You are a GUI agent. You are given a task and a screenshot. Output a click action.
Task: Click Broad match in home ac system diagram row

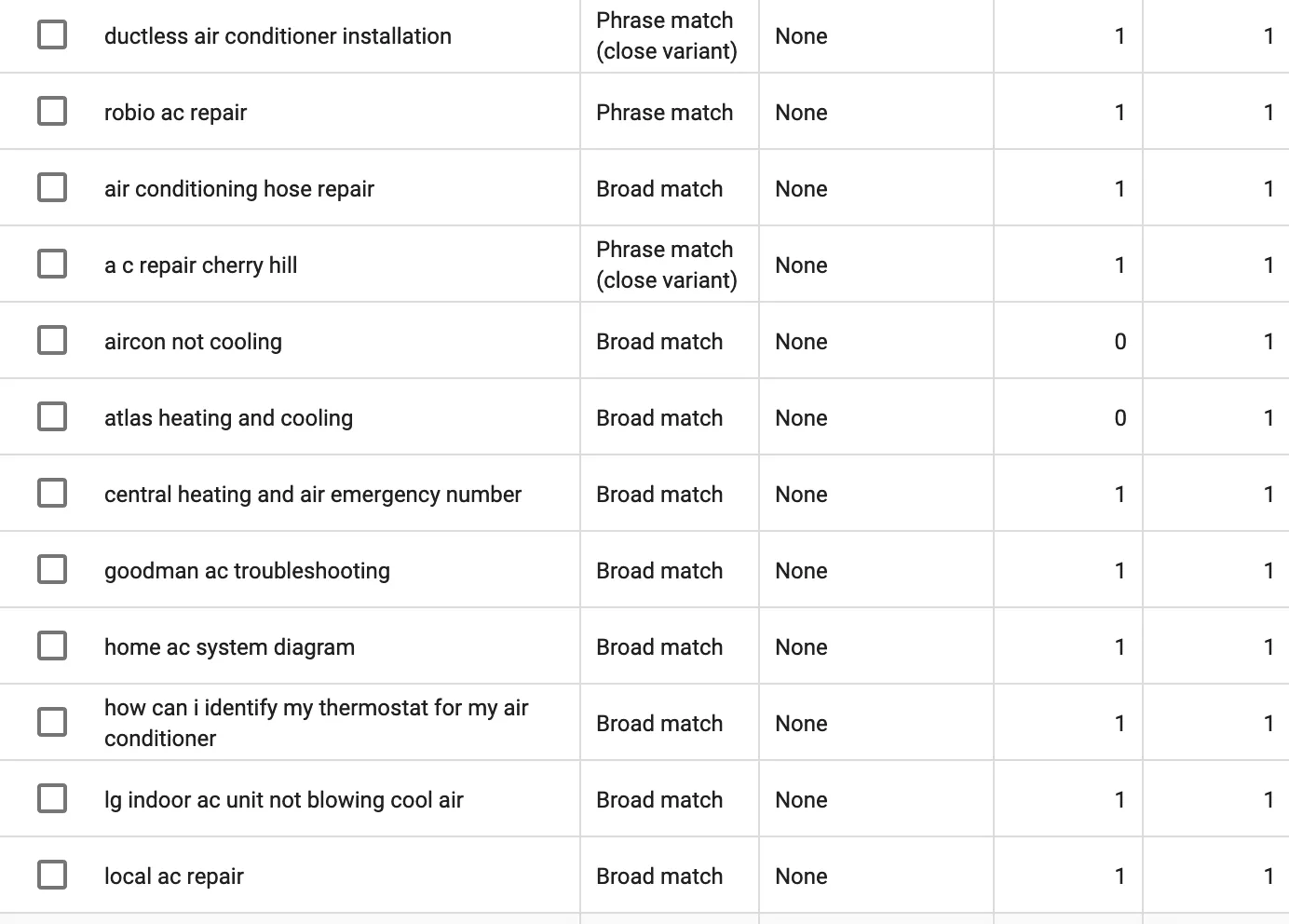(659, 647)
